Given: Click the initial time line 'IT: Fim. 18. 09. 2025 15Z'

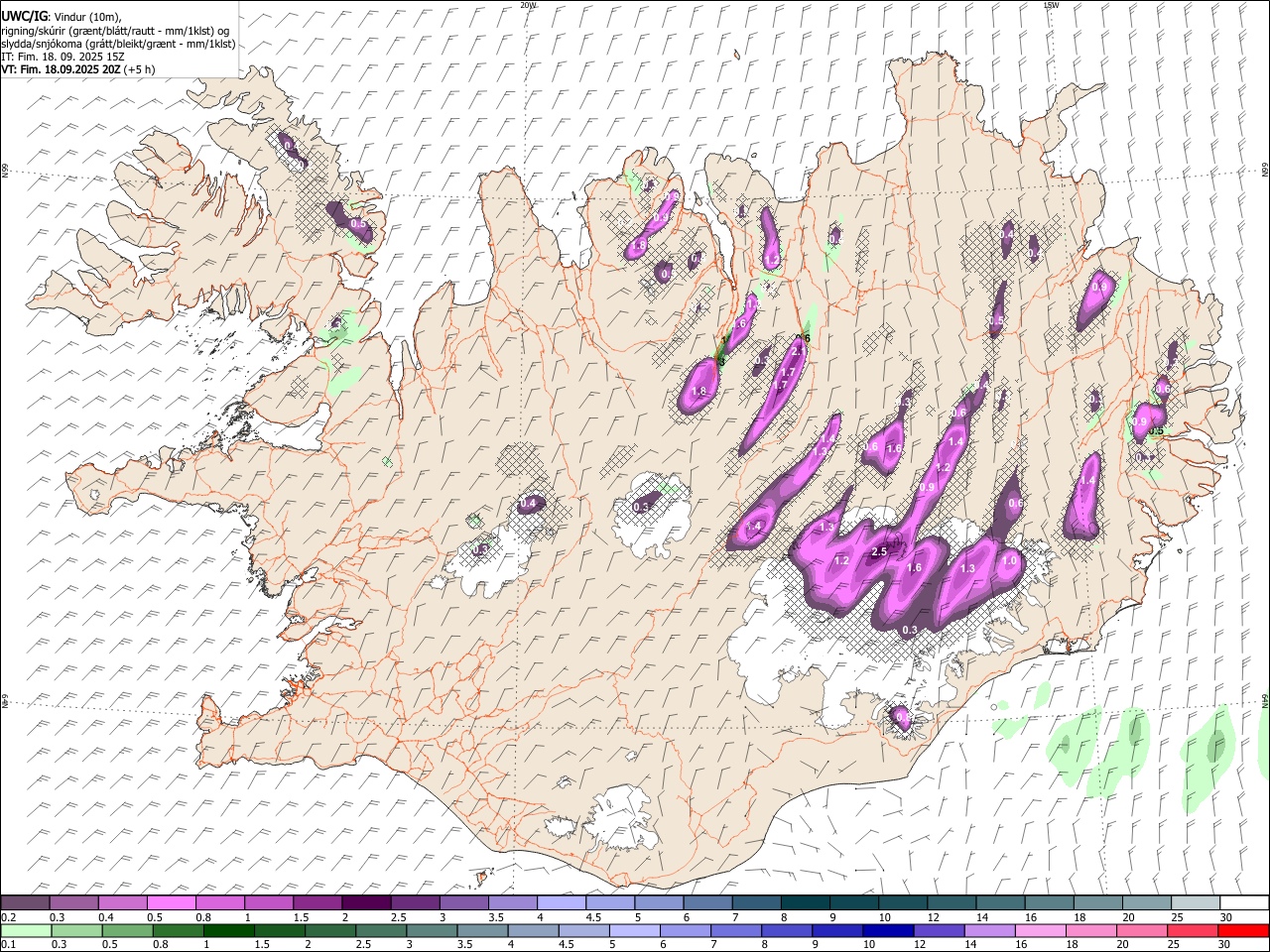Looking at the screenshot, I should pyautogui.click(x=63, y=57).
